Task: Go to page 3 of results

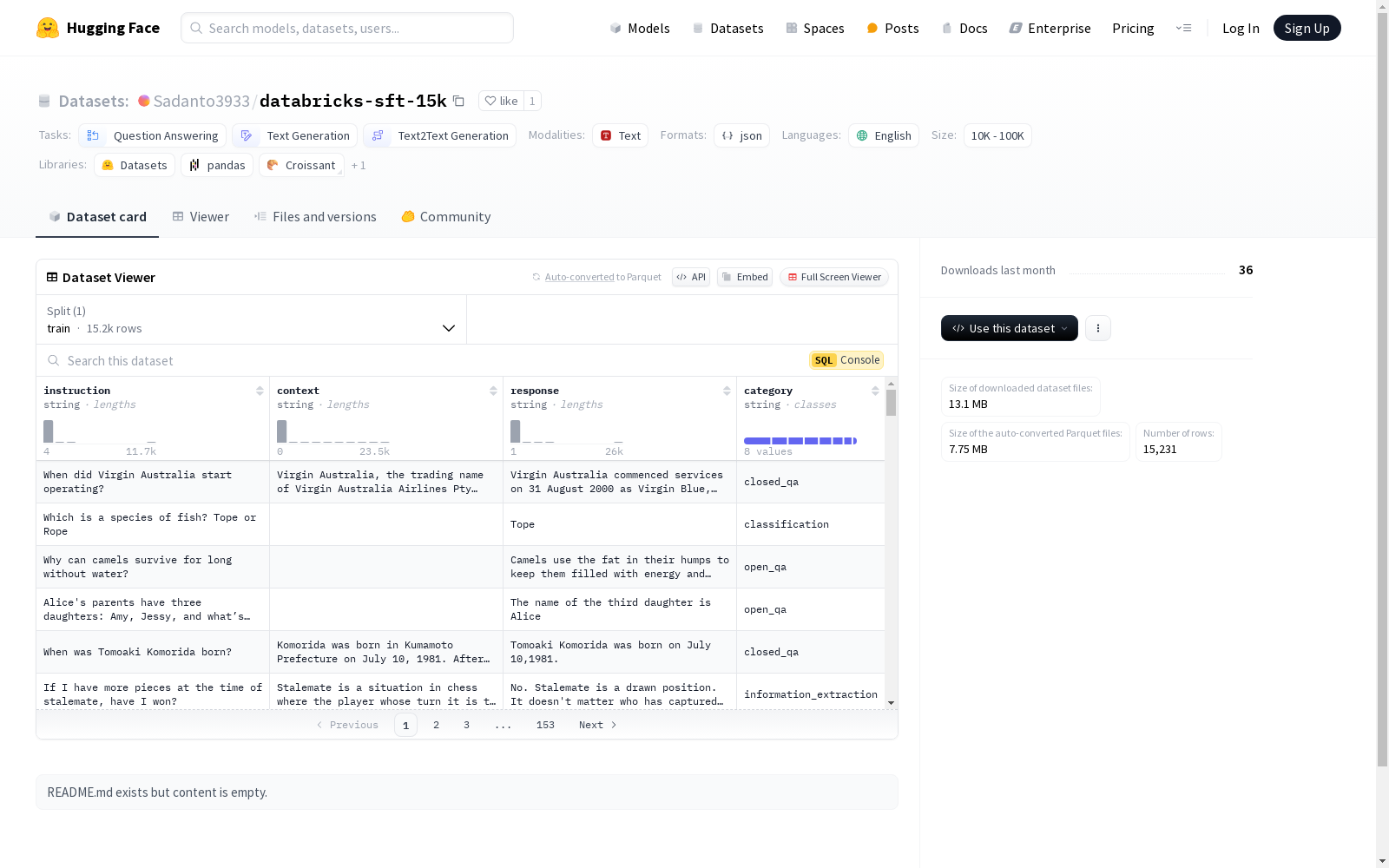Action: point(466,725)
